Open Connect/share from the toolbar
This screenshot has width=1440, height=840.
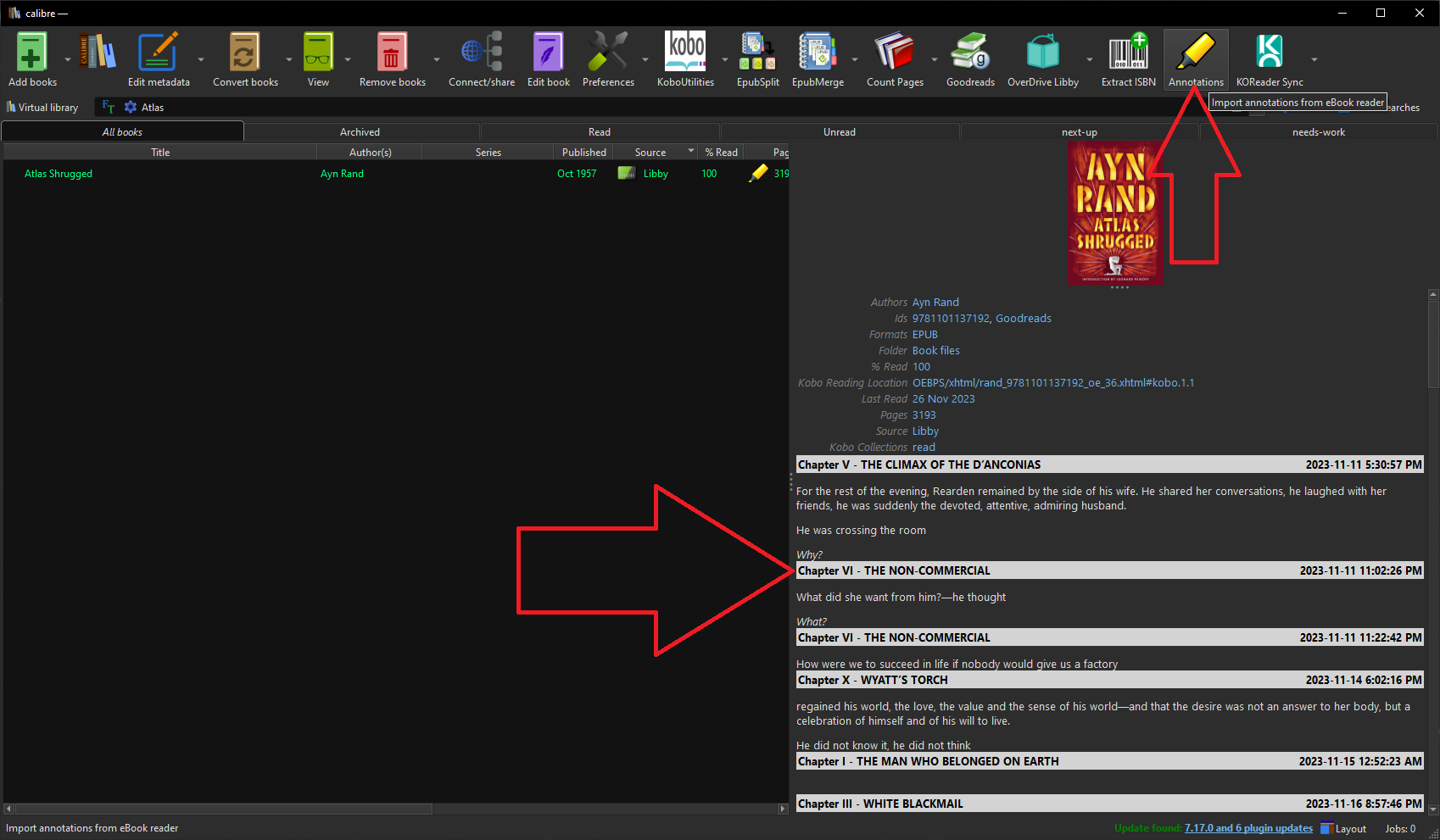tap(482, 53)
